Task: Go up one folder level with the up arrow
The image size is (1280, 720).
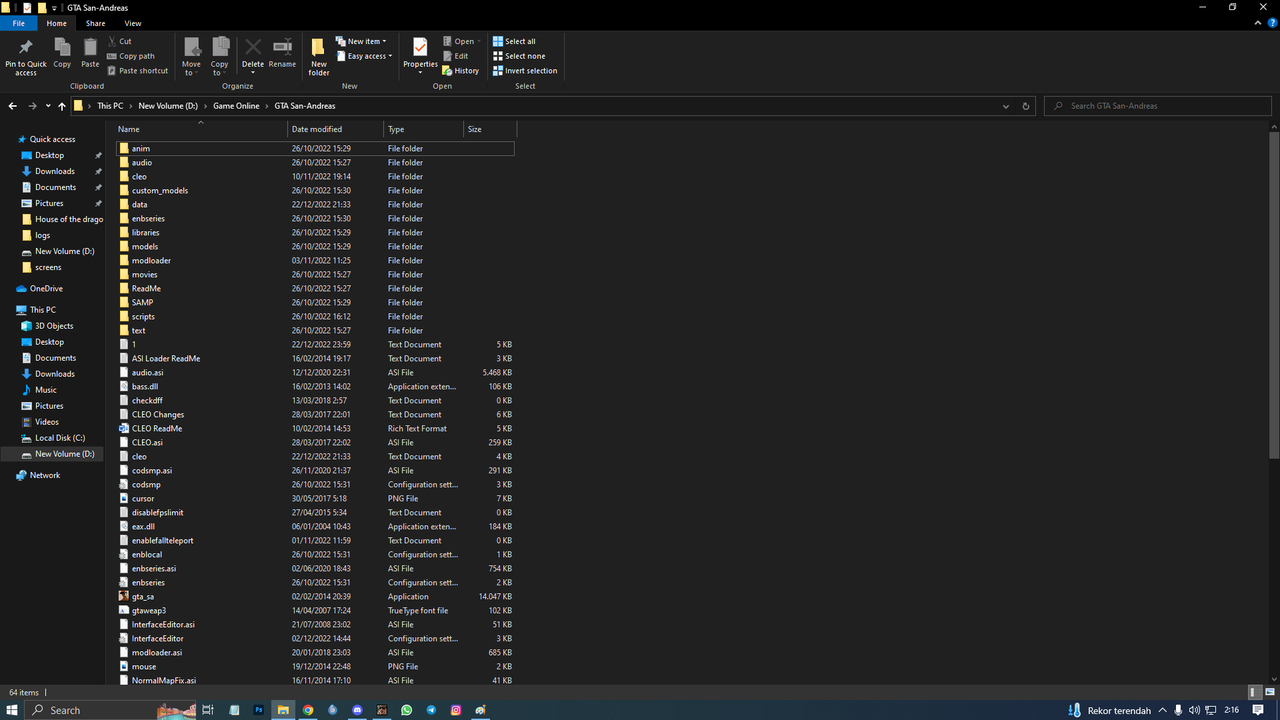Action: point(62,106)
